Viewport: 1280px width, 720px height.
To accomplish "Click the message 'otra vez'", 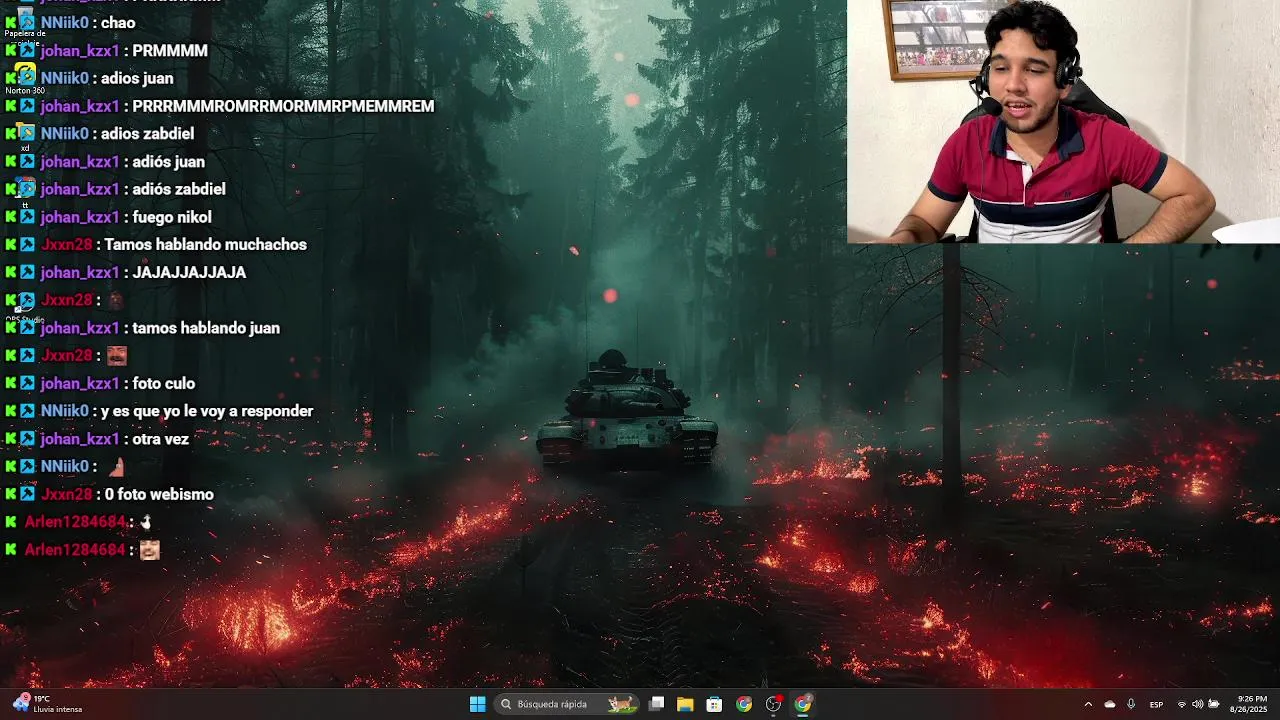I will click(x=160, y=439).
